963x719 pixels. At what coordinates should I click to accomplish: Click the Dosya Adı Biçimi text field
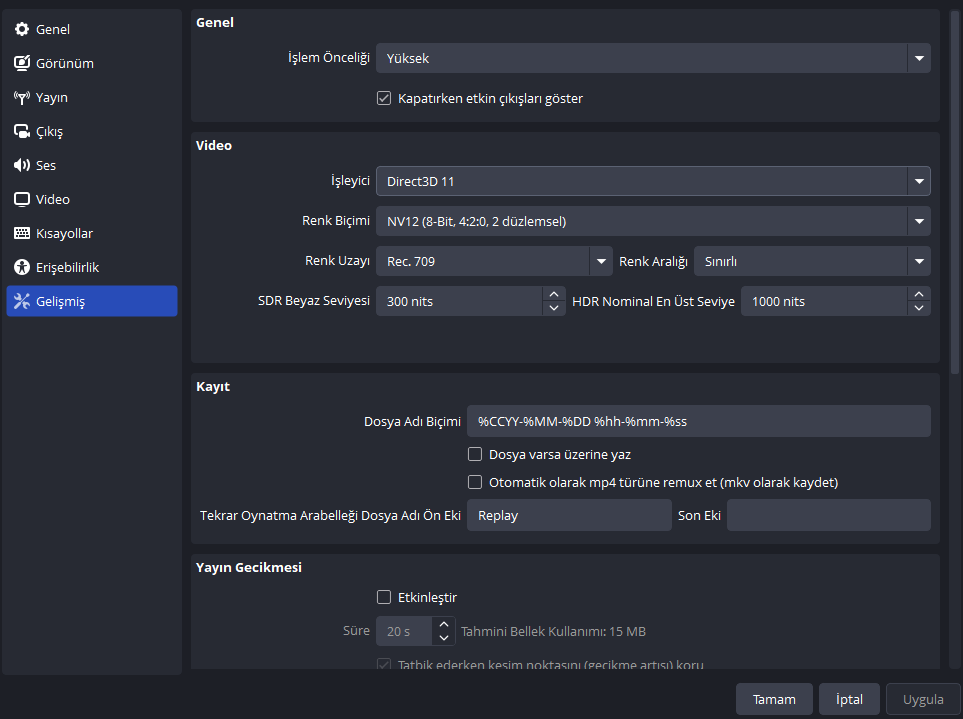[x=698, y=422]
